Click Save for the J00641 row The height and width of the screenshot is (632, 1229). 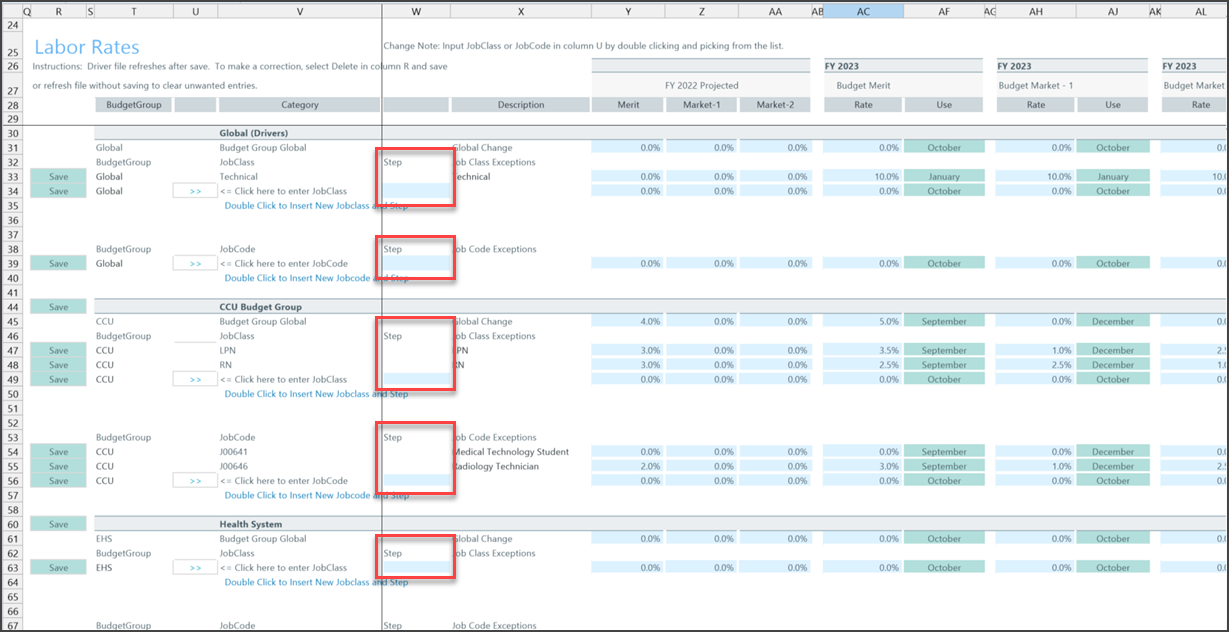59,452
